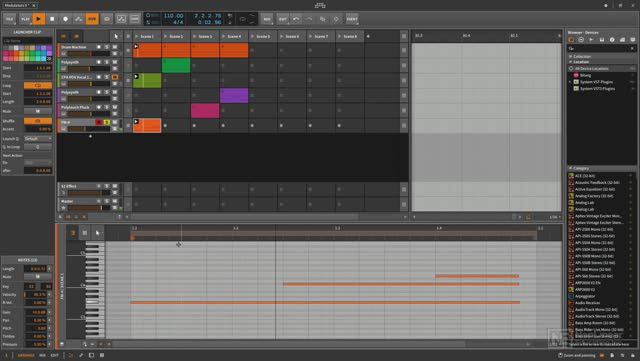Click the tempo value 110.00
The height and width of the screenshot is (361, 640).
pos(173,16)
